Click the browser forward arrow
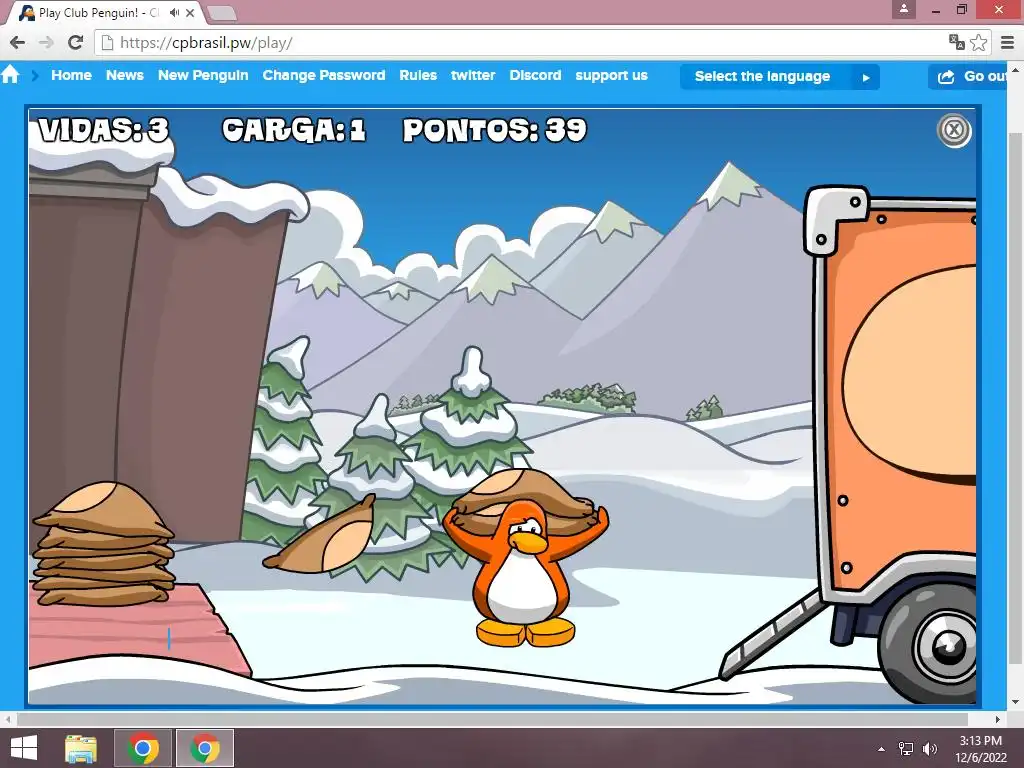The image size is (1024, 768). tap(46, 42)
